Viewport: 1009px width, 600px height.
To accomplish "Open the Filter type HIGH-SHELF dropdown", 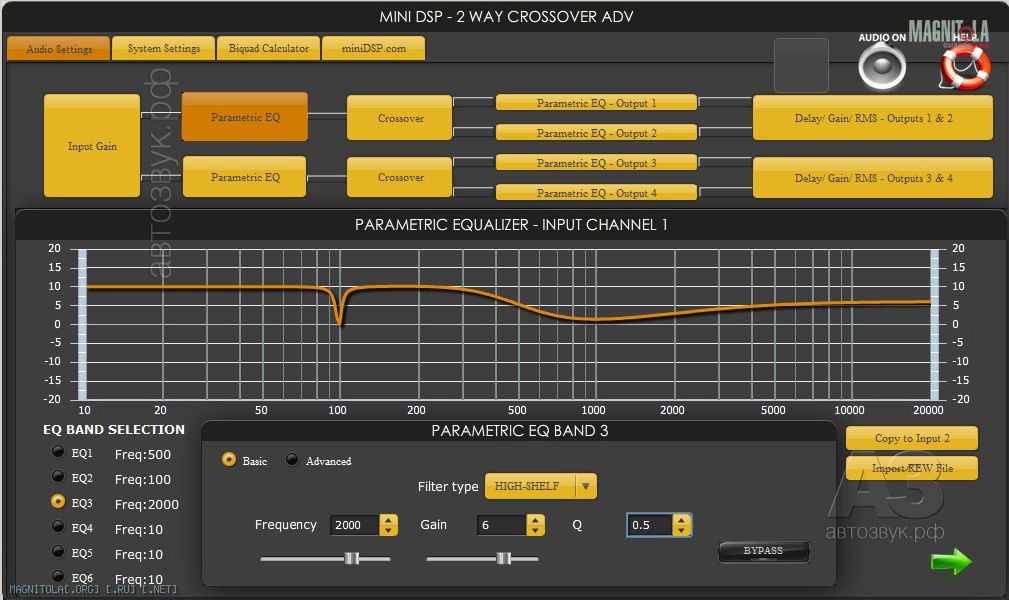I will point(541,486).
